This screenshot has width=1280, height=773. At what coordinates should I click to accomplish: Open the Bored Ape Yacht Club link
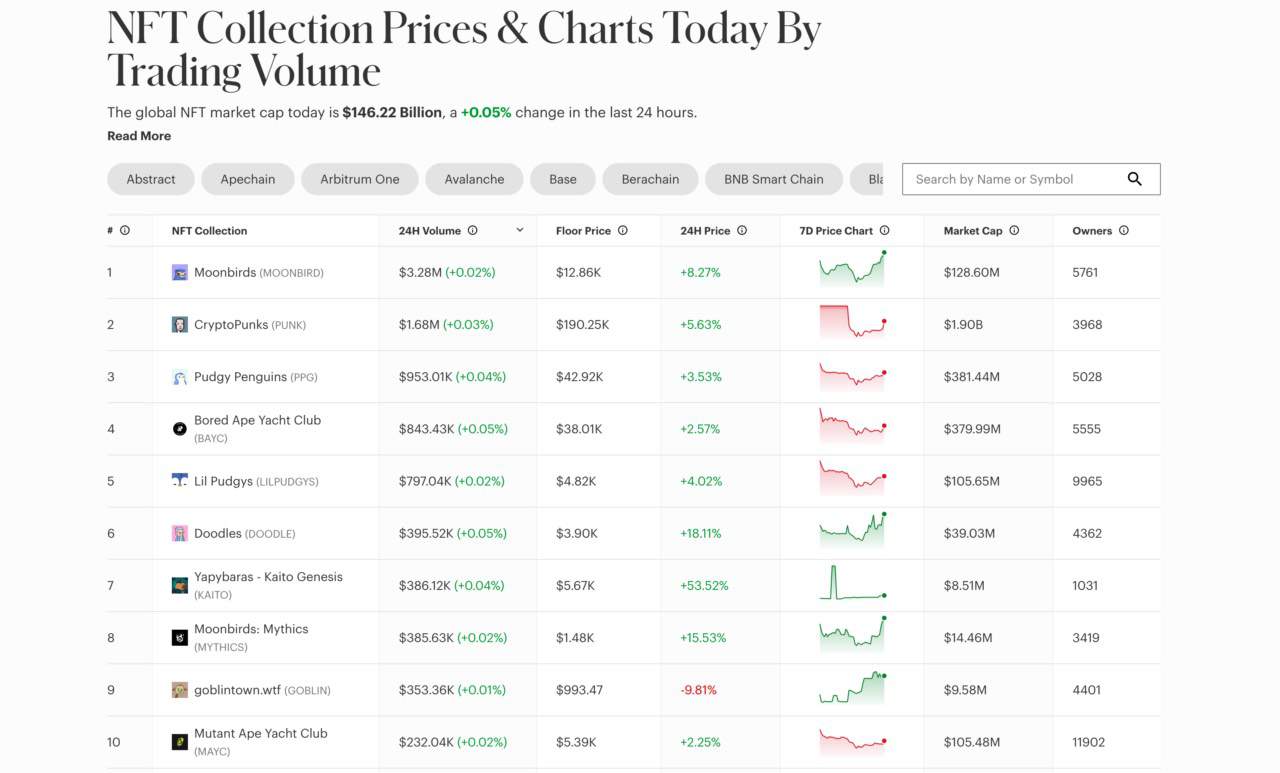coord(257,420)
